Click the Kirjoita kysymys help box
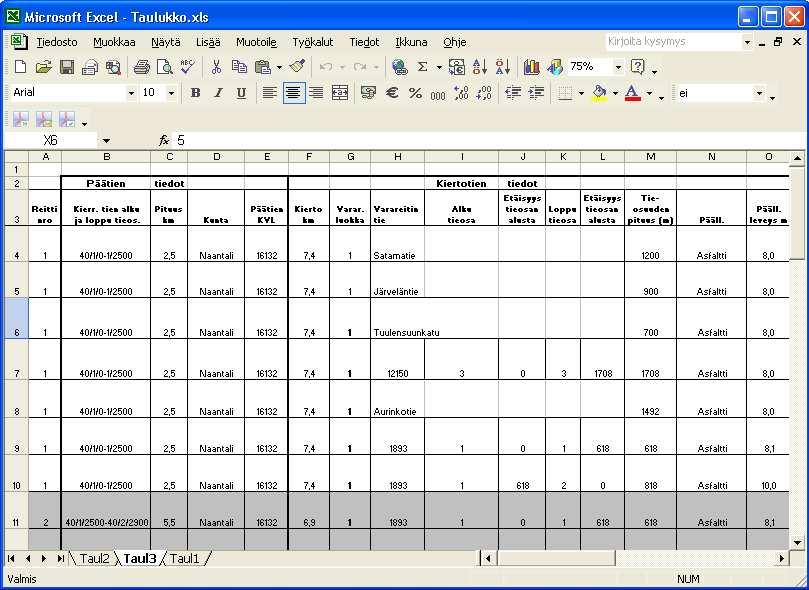Image resolution: width=809 pixels, height=590 pixels. (673, 42)
